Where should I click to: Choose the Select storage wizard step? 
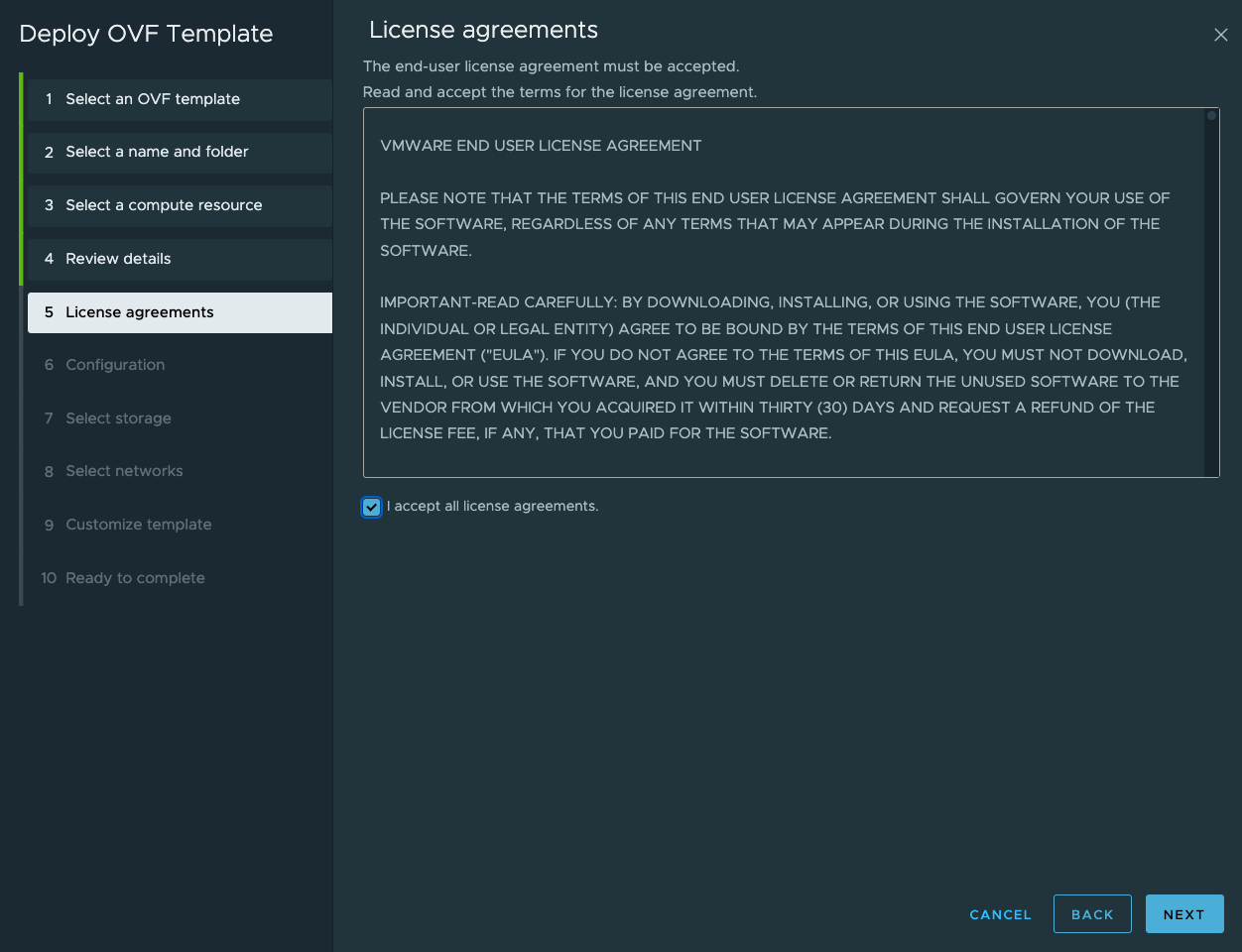tap(118, 418)
